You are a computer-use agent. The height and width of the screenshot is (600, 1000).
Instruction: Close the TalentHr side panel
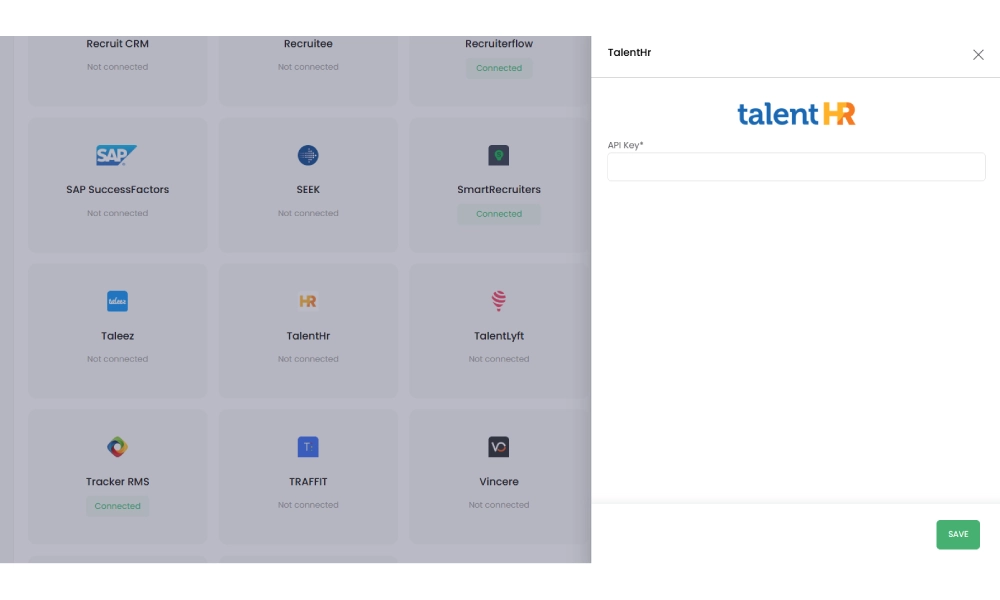[x=978, y=55]
